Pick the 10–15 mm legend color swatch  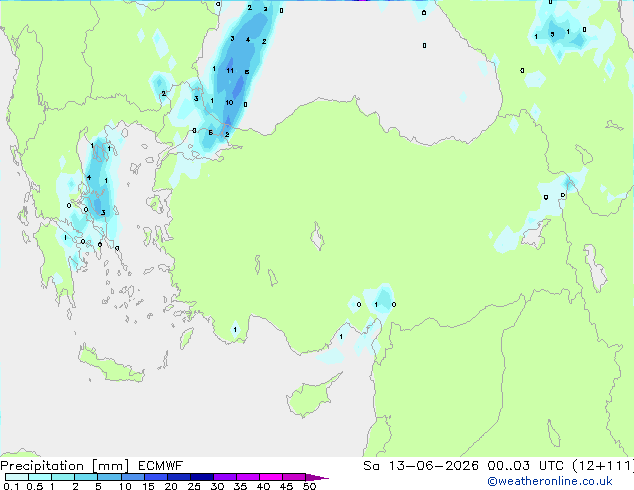[132, 477]
